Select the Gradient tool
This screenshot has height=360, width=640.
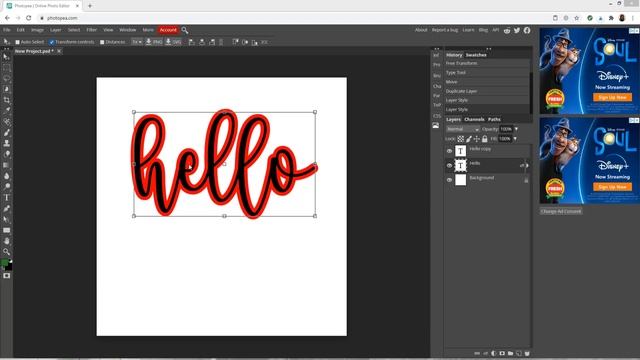(x=7, y=165)
